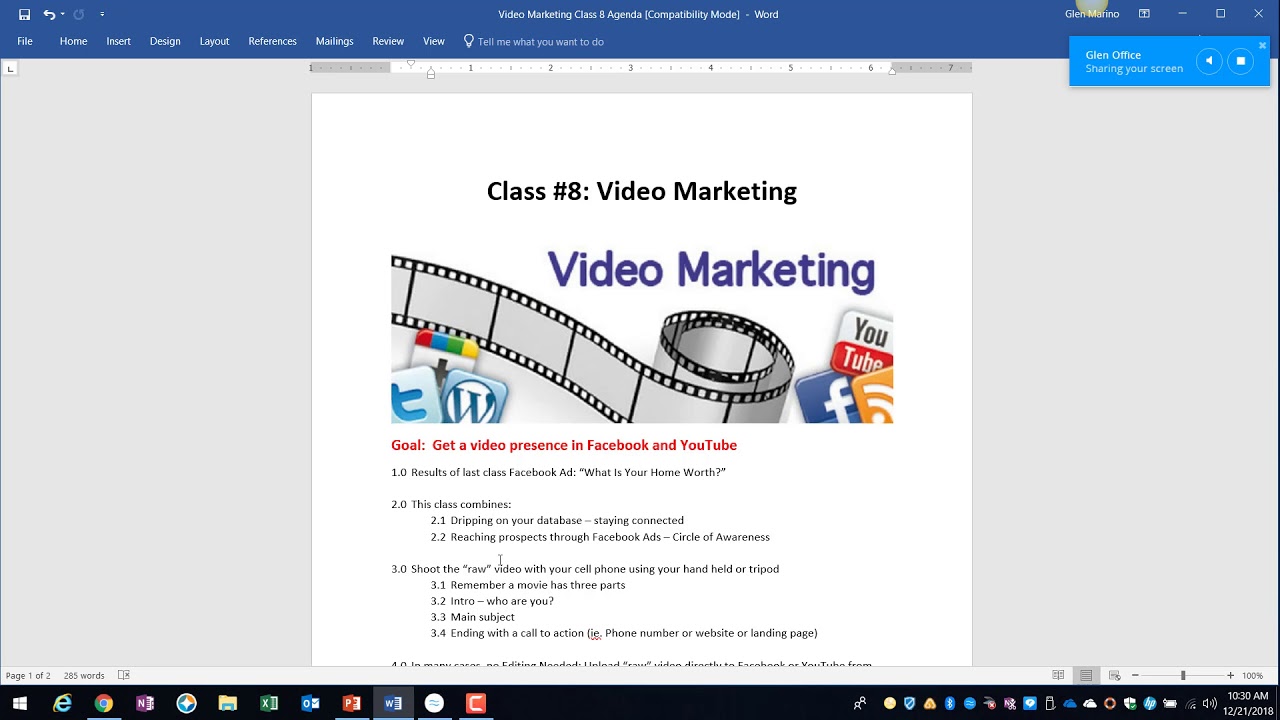The height and width of the screenshot is (720, 1280).
Task: Switch to Read Mode view
Action: [1058, 676]
